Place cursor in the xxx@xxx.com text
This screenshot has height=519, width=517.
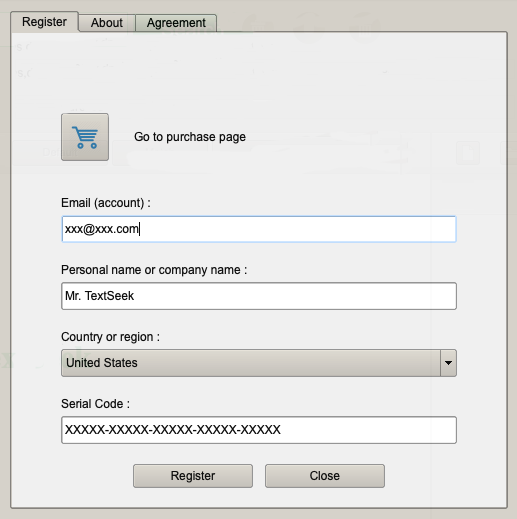click(x=102, y=229)
